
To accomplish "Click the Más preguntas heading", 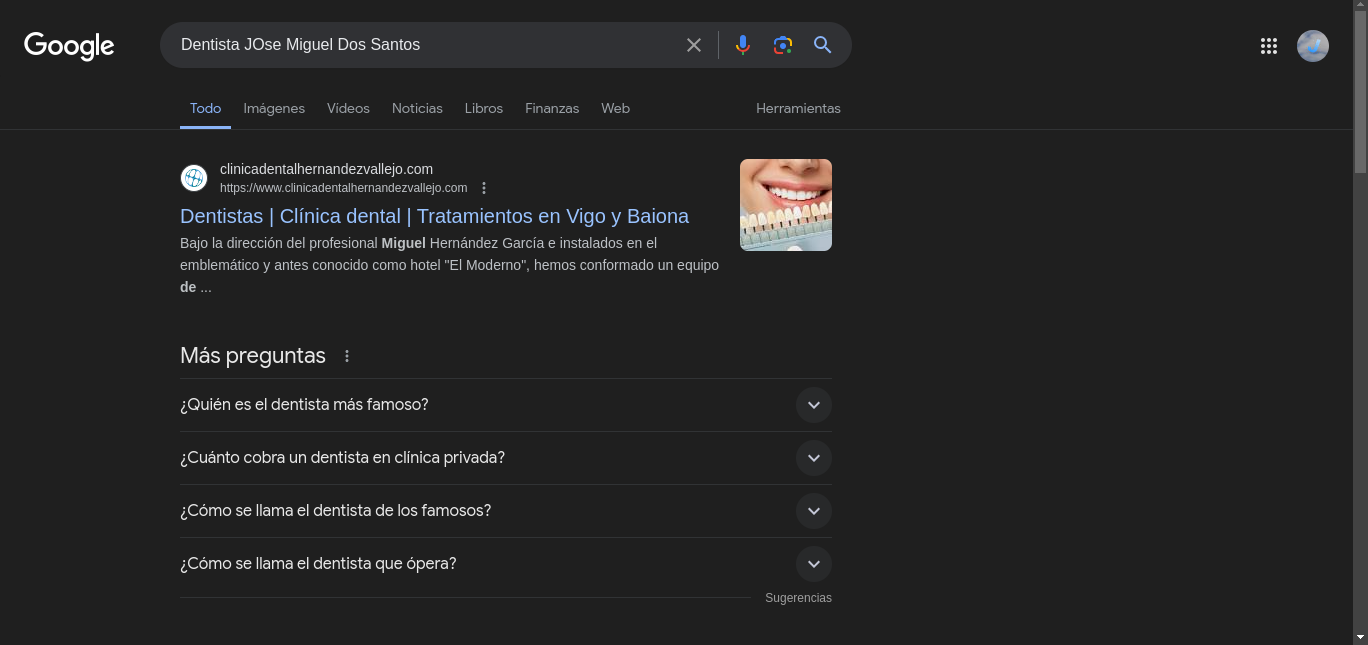I will [x=253, y=356].
